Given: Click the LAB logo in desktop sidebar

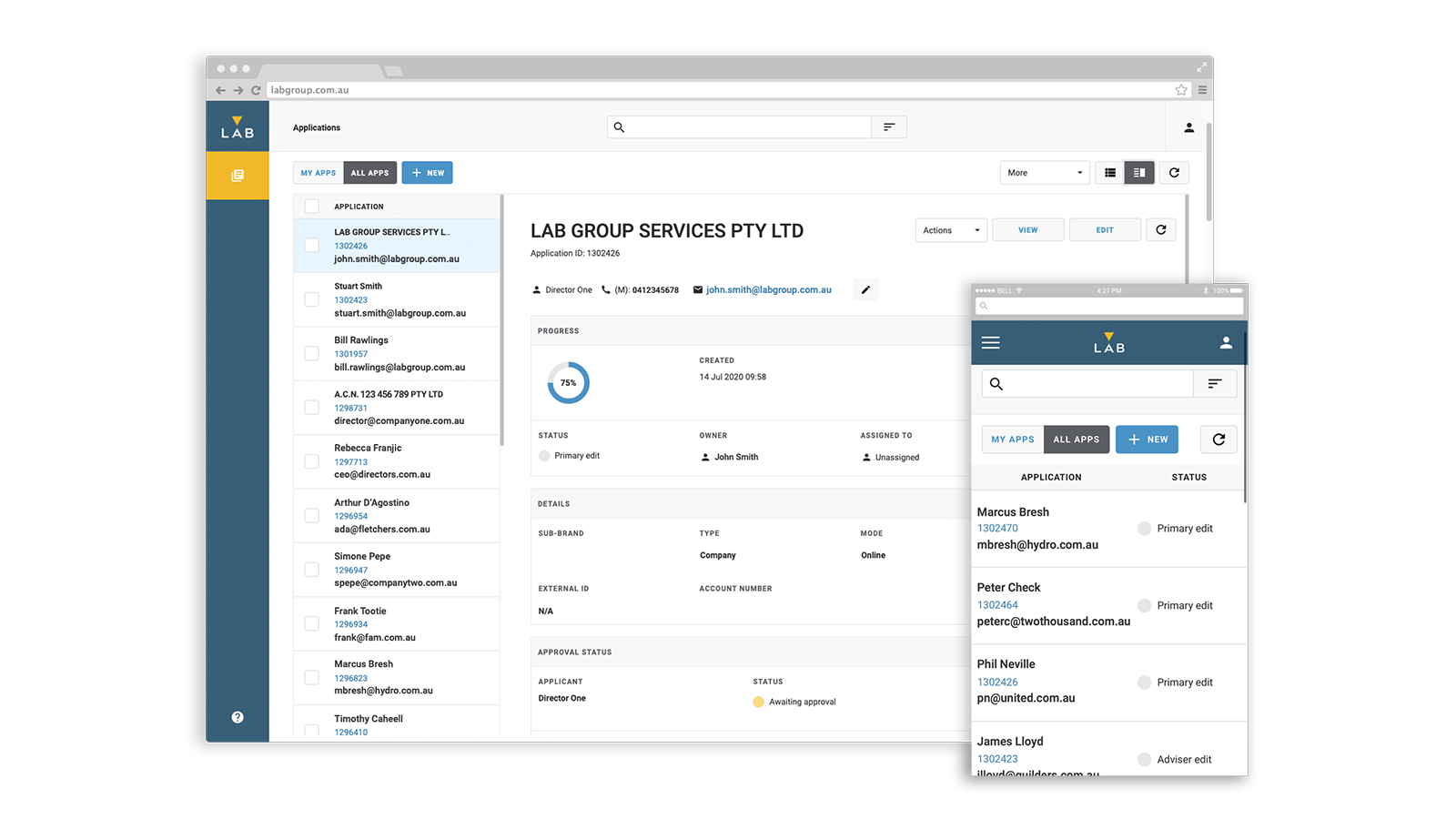Looking at the screenshot, I should point(238,127).
